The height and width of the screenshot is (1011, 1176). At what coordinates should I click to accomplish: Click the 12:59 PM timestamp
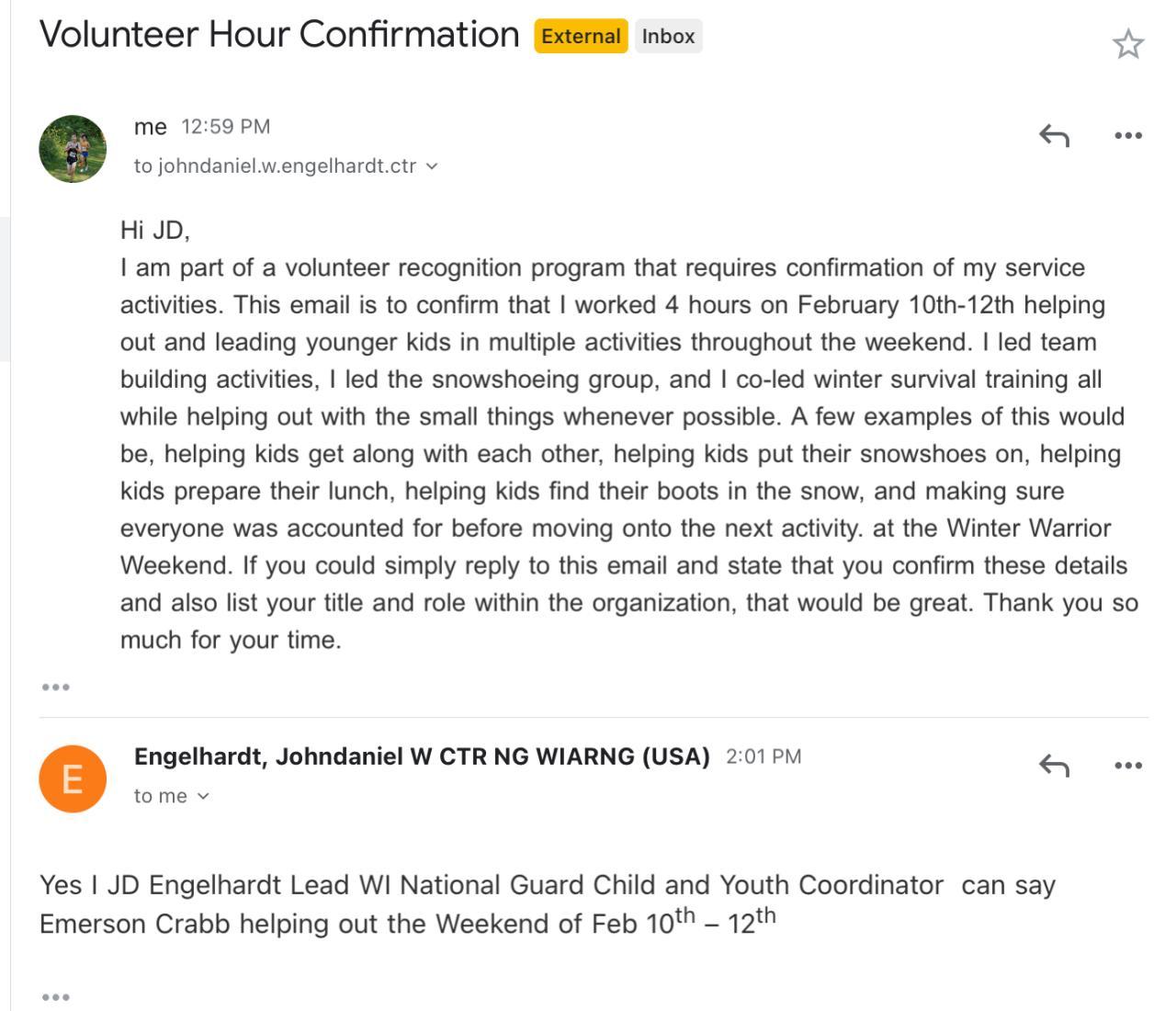pyautogui.click(x=225, y=127)
